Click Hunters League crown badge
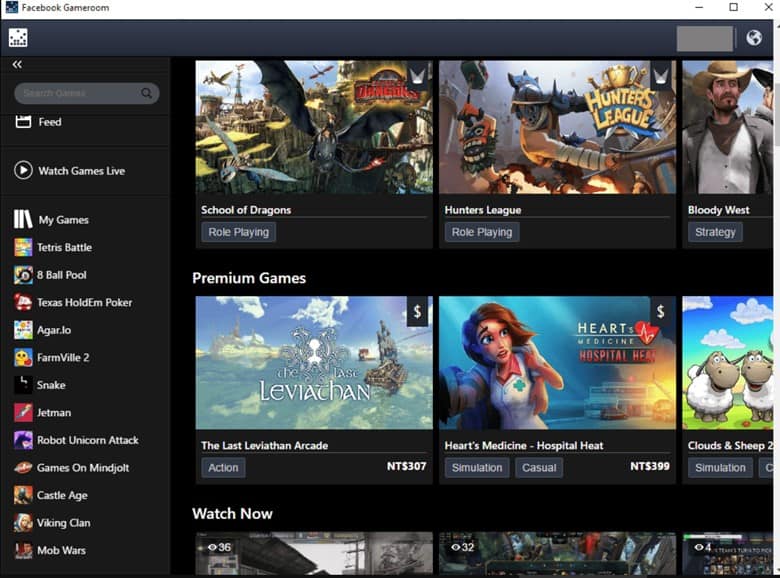 coord(661,76)
